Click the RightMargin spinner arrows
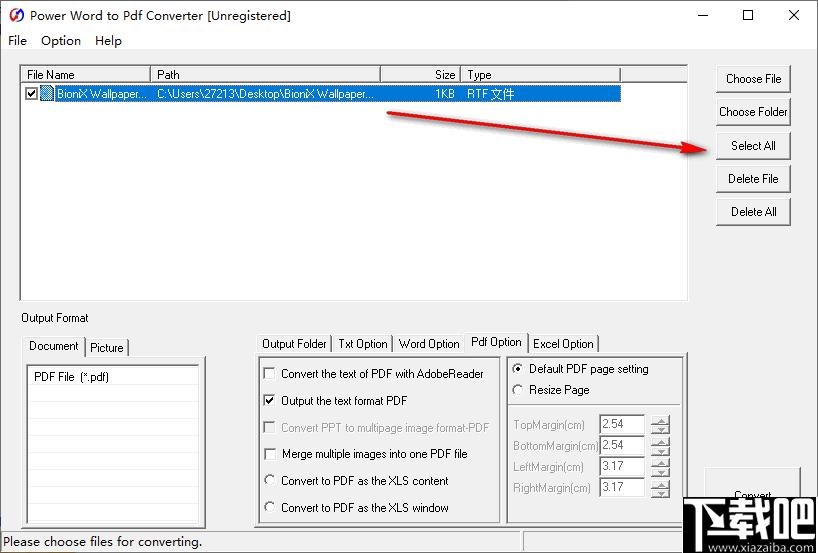Screen dimensions: 818x553 (x=660, y=489)
